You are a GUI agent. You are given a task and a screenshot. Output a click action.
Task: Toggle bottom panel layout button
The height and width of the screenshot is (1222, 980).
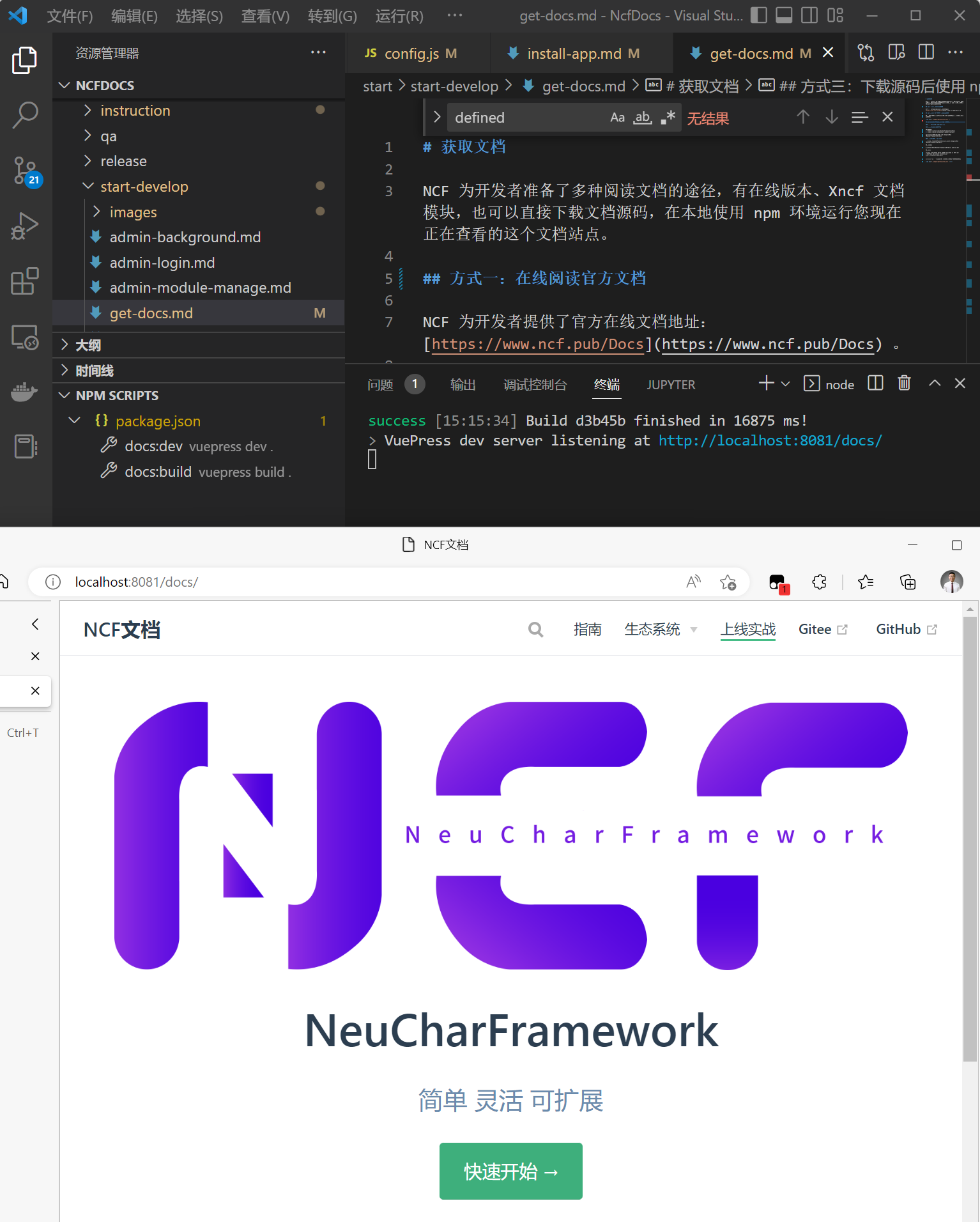[784, 15]
